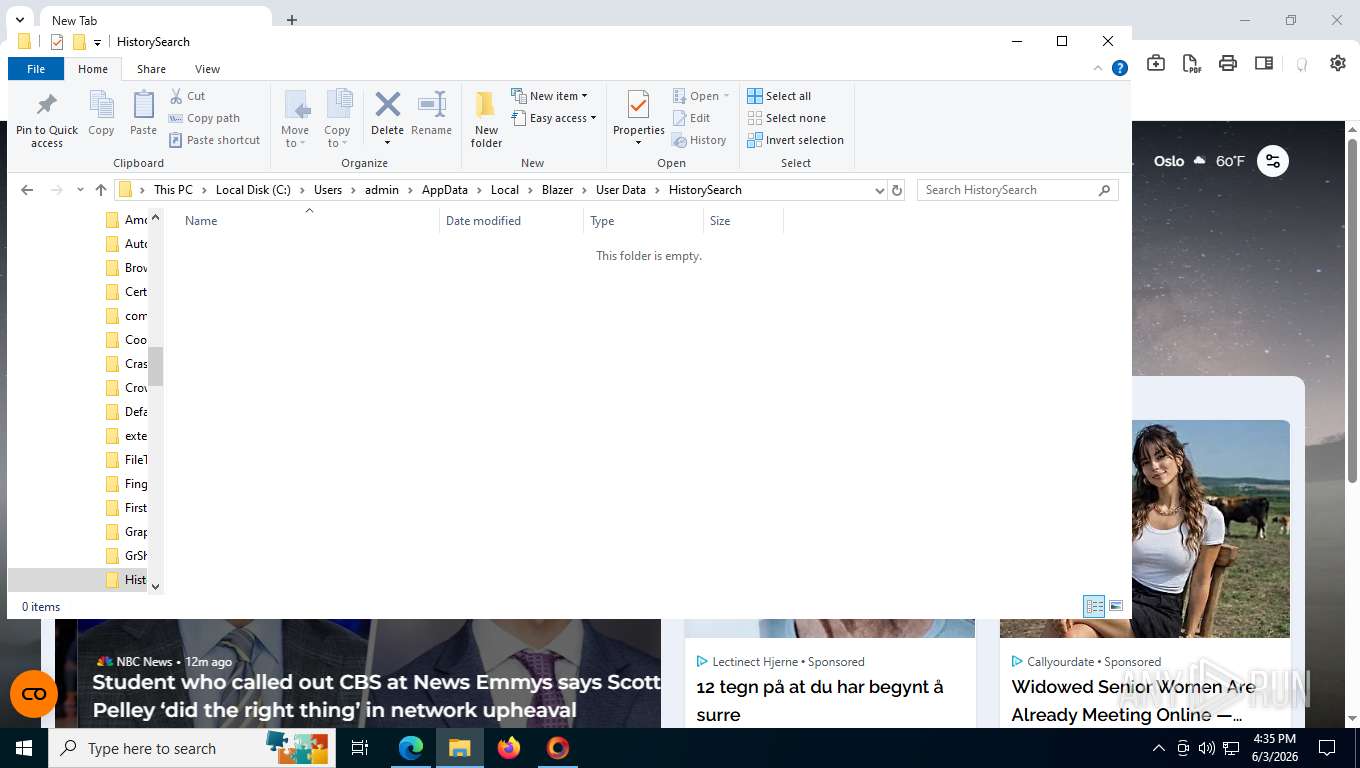Switch to the Share ribbon tab
The image size is (1360, 768).
151,69
